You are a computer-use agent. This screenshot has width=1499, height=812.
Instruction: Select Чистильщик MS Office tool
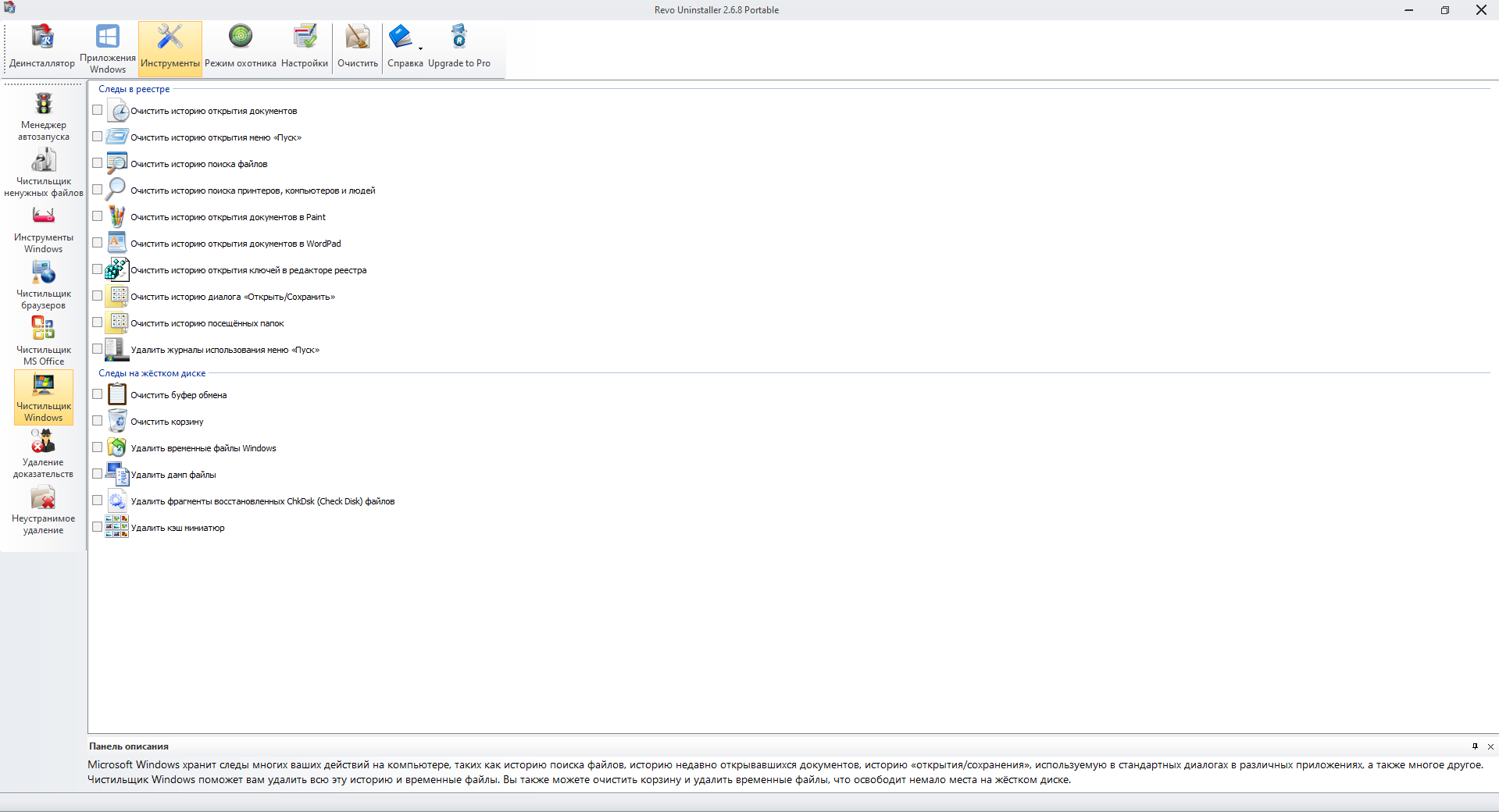tap(44, 341)
